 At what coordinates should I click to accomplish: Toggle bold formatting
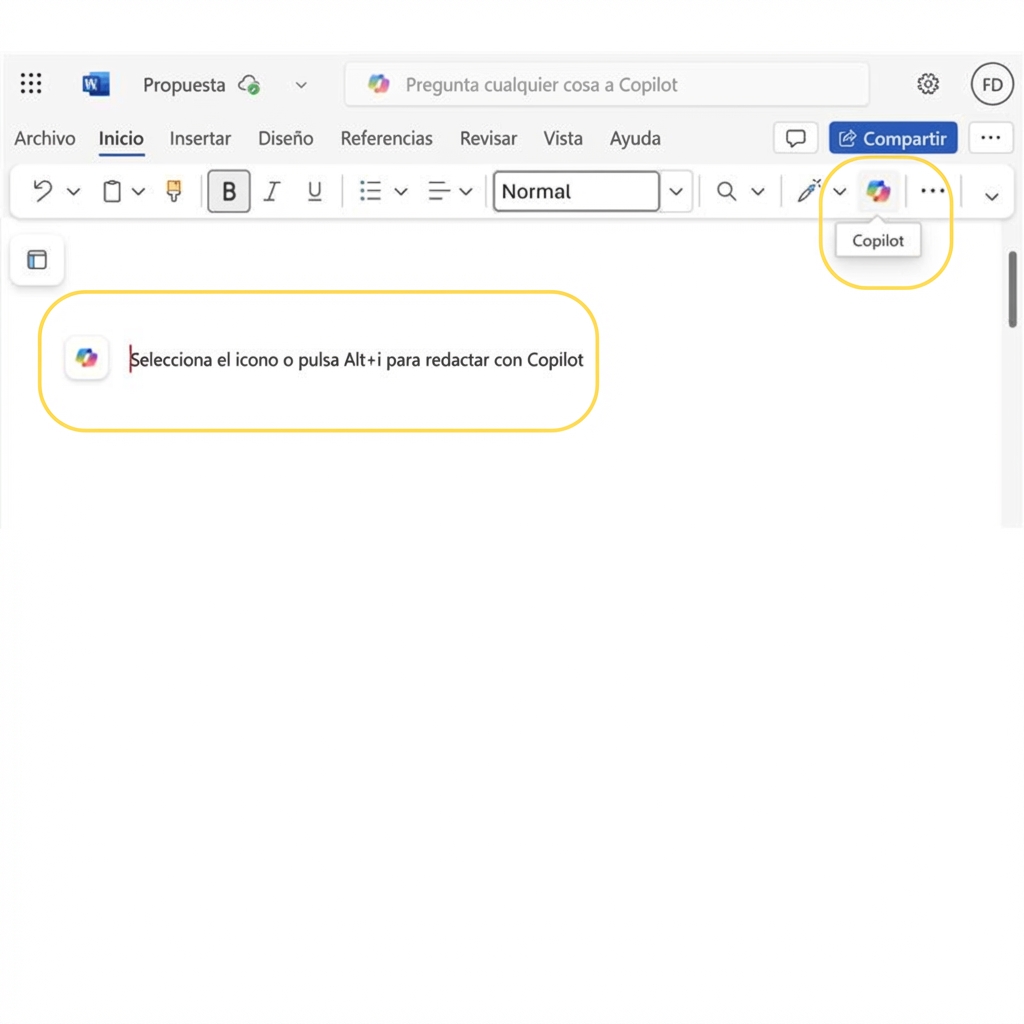click(229, 191)
